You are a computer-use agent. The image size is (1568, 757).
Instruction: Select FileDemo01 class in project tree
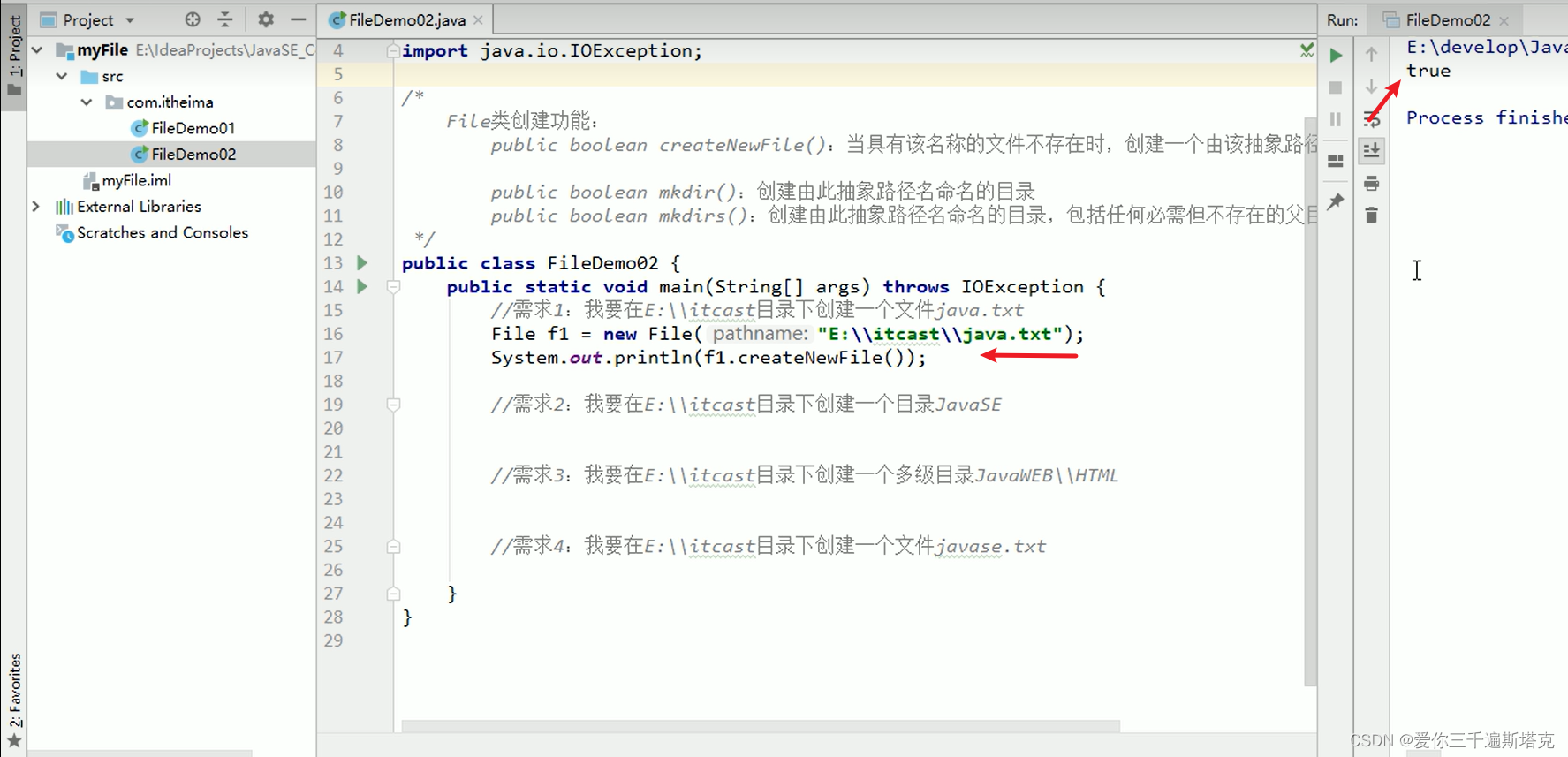pyautogui.click(x=193, y=128)
